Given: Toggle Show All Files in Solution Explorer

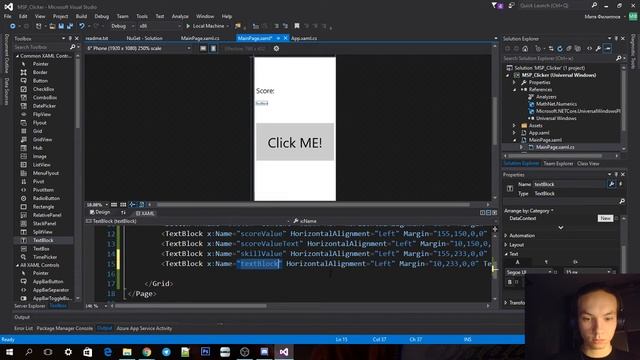Looking at the screenshot, I should [578, 49].
